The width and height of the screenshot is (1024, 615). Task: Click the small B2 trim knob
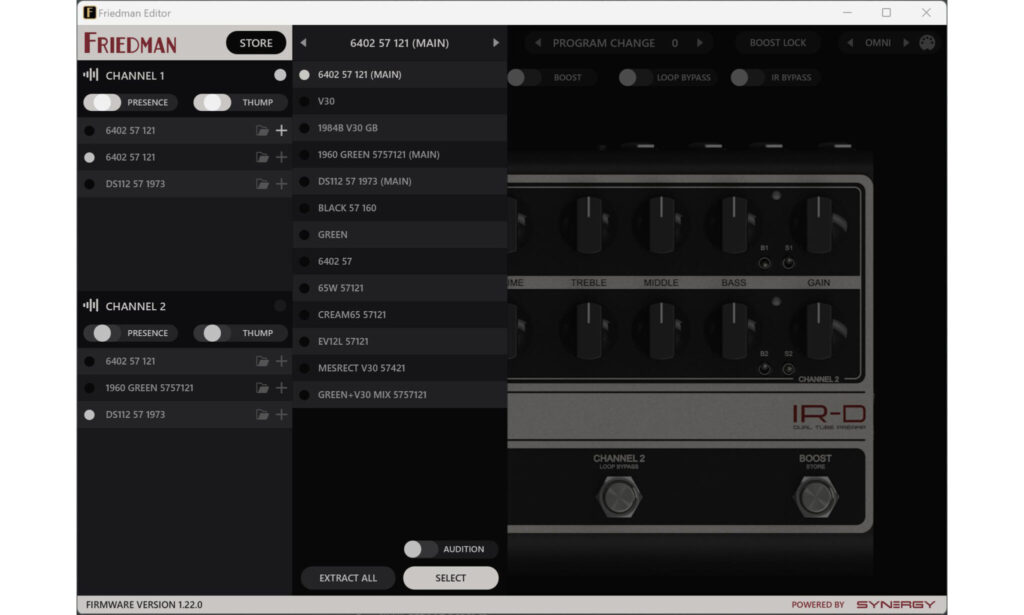[765, 369]
